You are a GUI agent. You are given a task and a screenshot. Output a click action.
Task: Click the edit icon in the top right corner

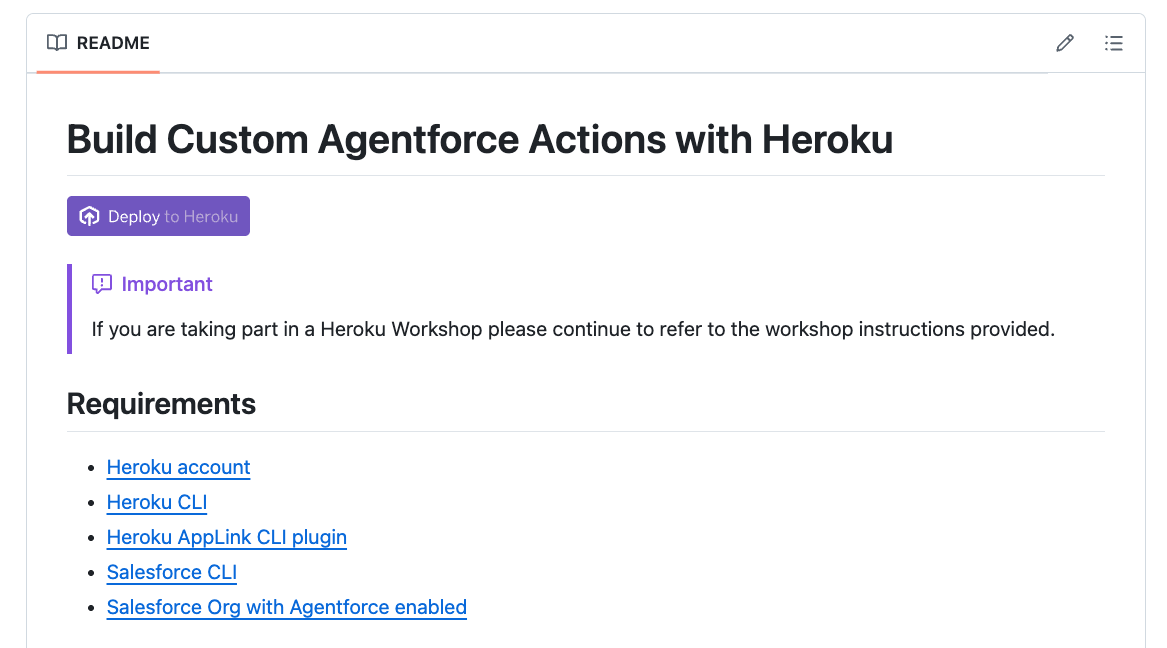1064,43
